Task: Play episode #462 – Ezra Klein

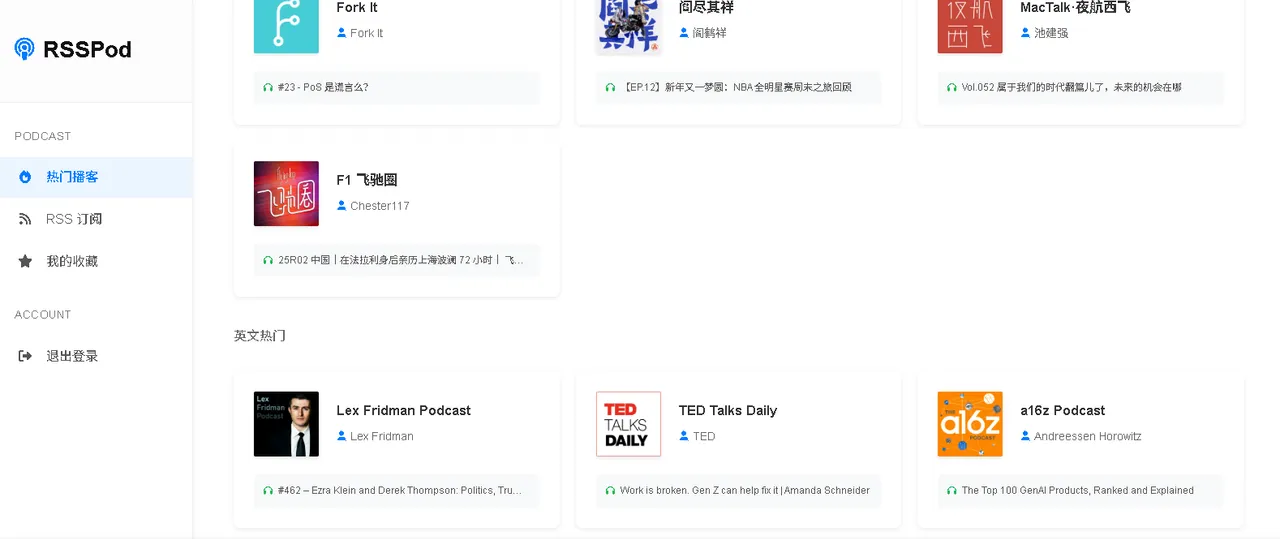Action: (x=397, y=490)
